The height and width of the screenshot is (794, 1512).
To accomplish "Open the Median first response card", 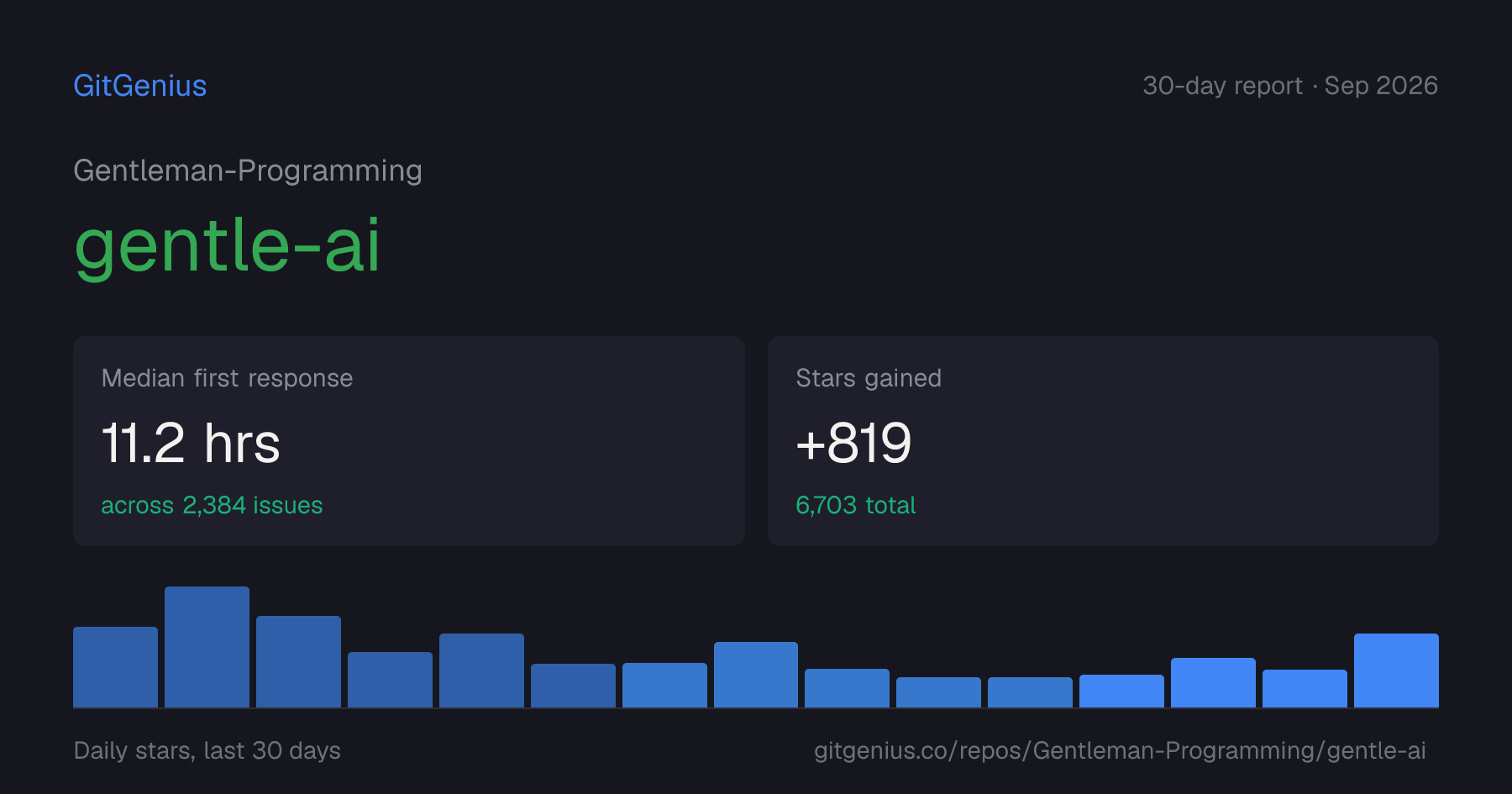I will tap(409, 441).
